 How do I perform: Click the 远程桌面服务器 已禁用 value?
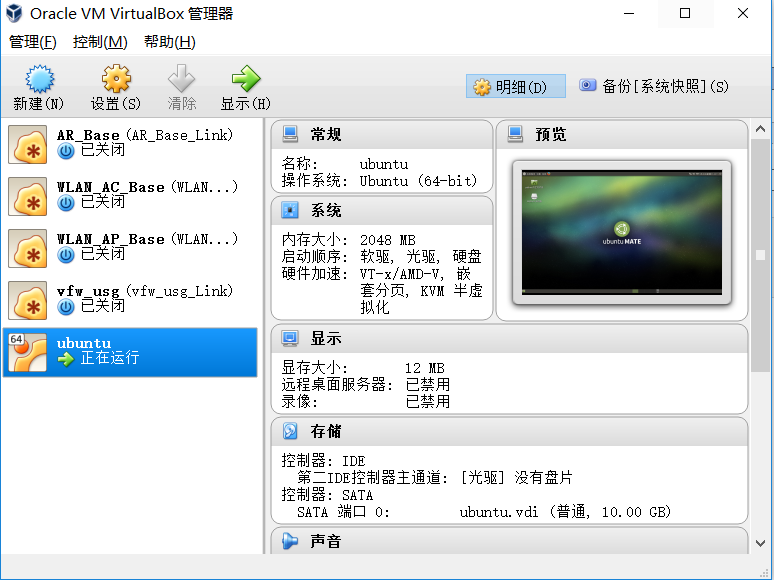[x=427, y=385]
